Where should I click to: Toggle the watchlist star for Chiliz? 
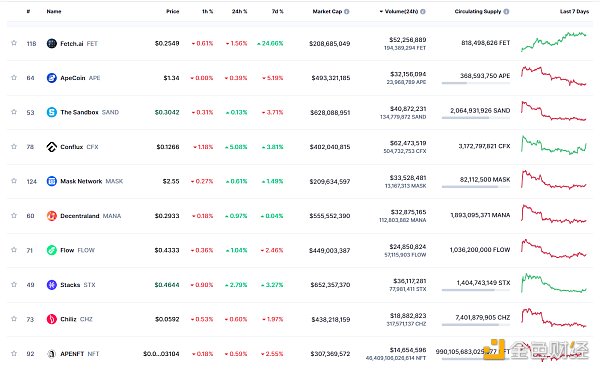pyautogui.click(x=14, y=319)
